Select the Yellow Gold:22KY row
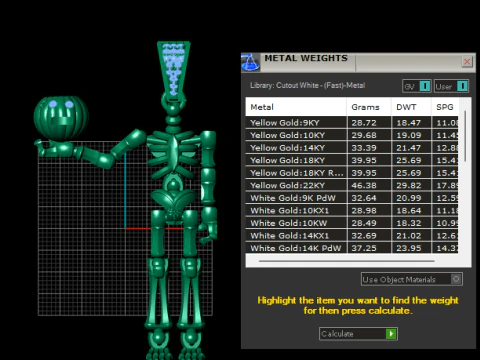The height and width of the screenshot is (360, 480). tap(352, 185)
